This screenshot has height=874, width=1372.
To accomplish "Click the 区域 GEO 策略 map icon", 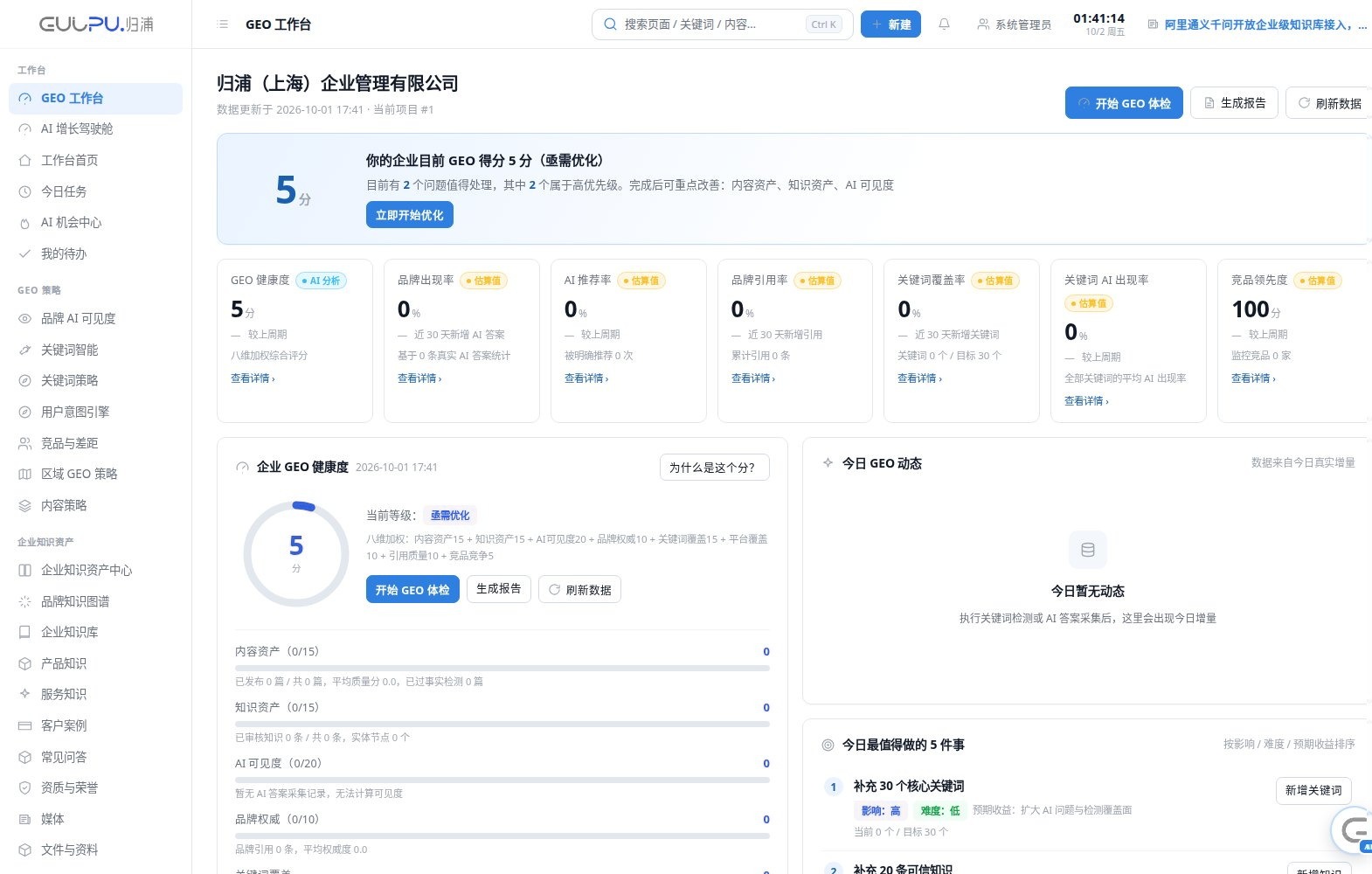I will tap(24, 474).
